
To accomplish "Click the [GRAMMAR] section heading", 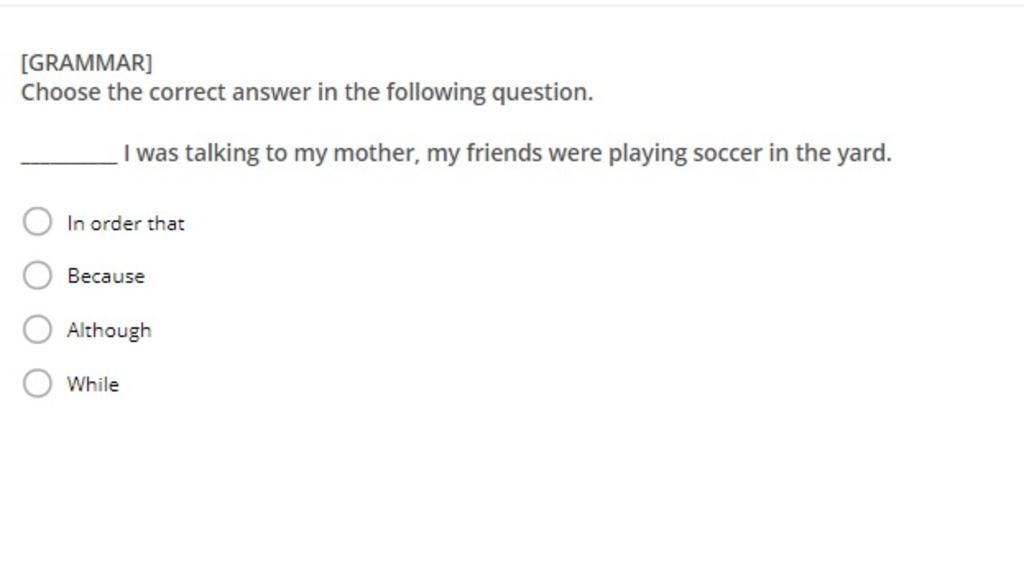I will click(x=86, y=63).
